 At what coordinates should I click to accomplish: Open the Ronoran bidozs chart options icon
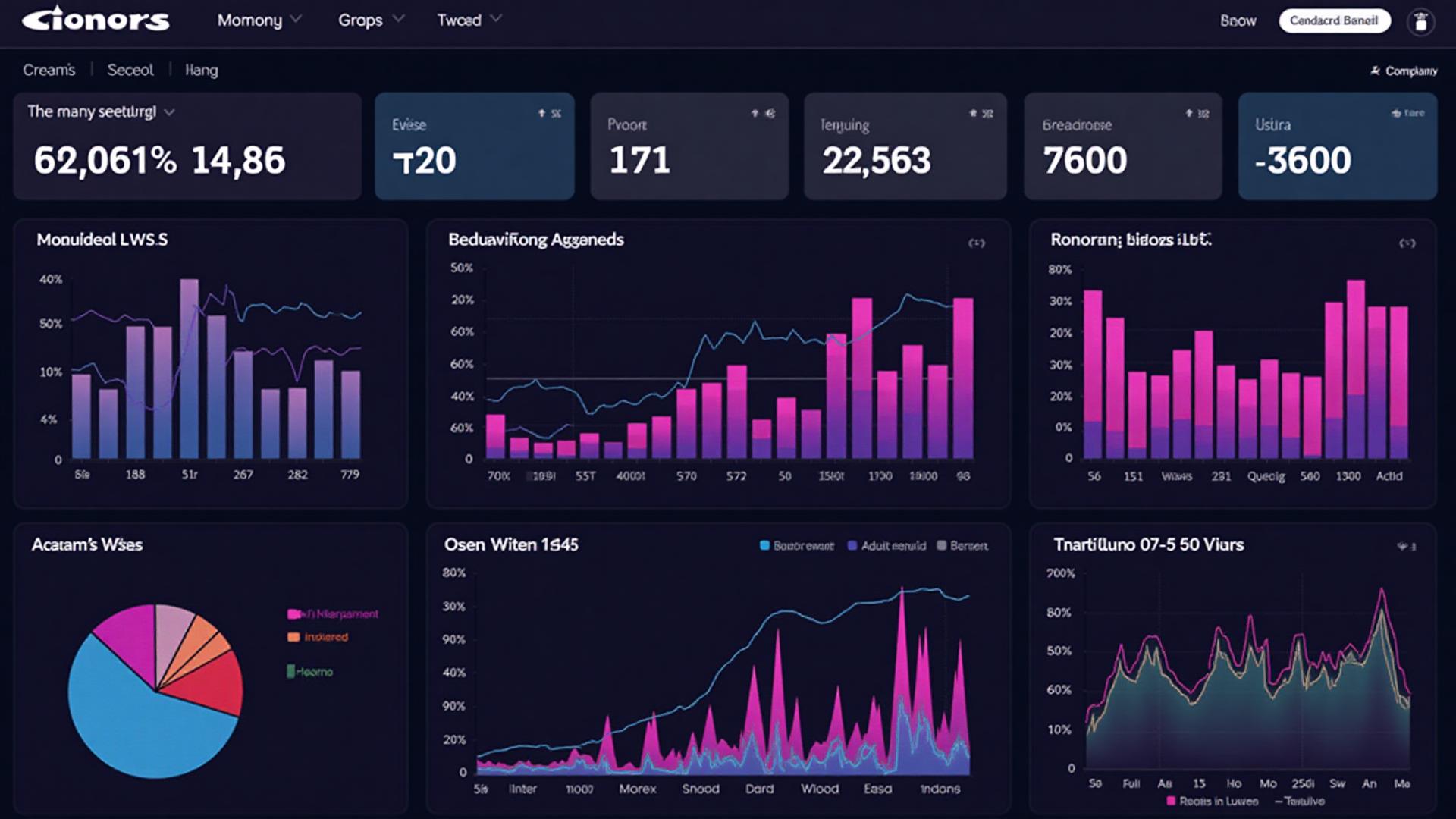(1407, 243)
